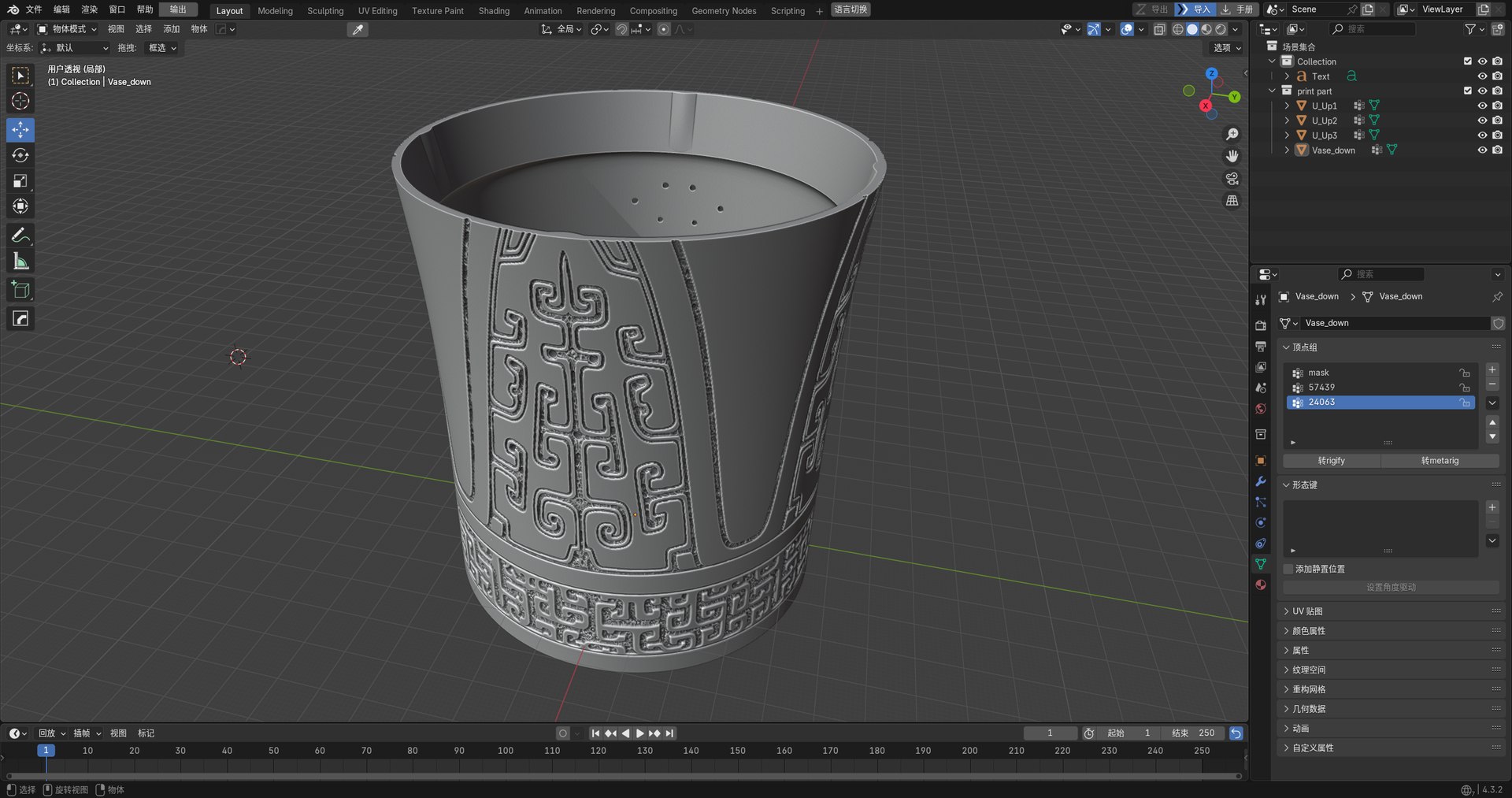Toggle Vase_down viewport visibility eye
Viewport: 1512px width, 798px height.
[1482, 150]
